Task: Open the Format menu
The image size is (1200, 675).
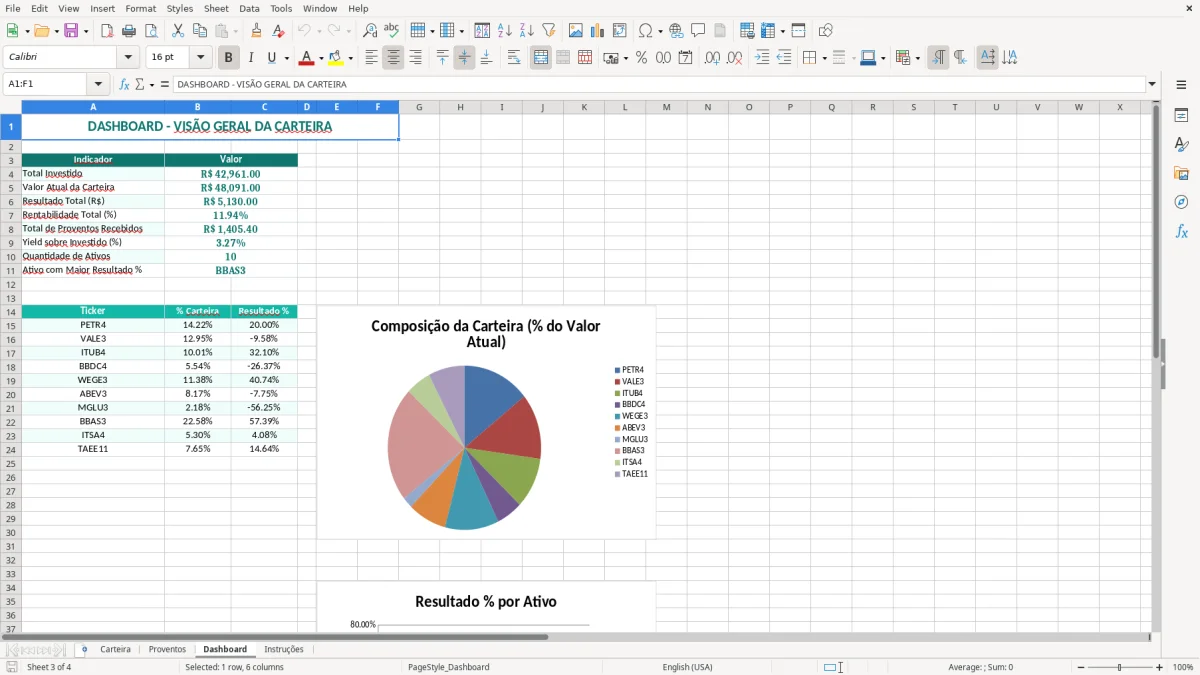Action: (140, 8)
